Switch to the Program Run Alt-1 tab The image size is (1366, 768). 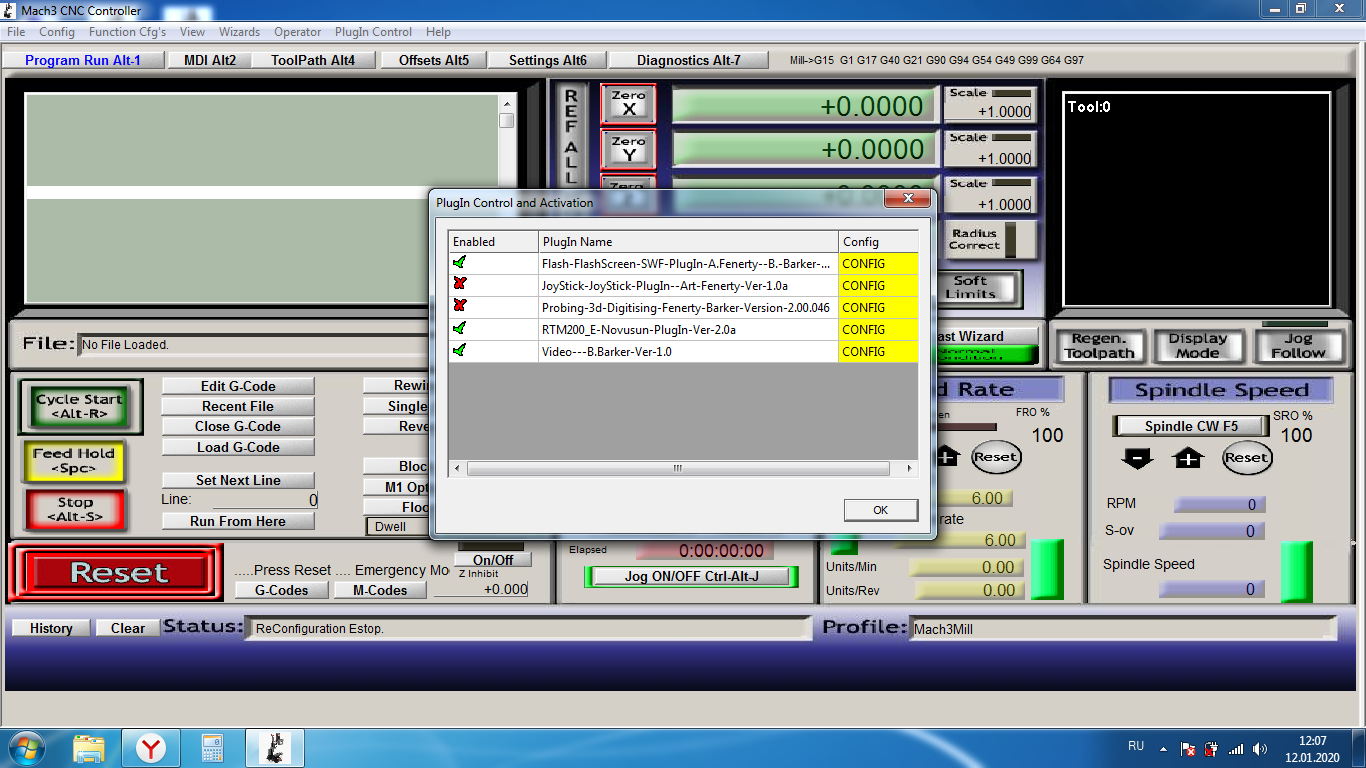[83, 60]
